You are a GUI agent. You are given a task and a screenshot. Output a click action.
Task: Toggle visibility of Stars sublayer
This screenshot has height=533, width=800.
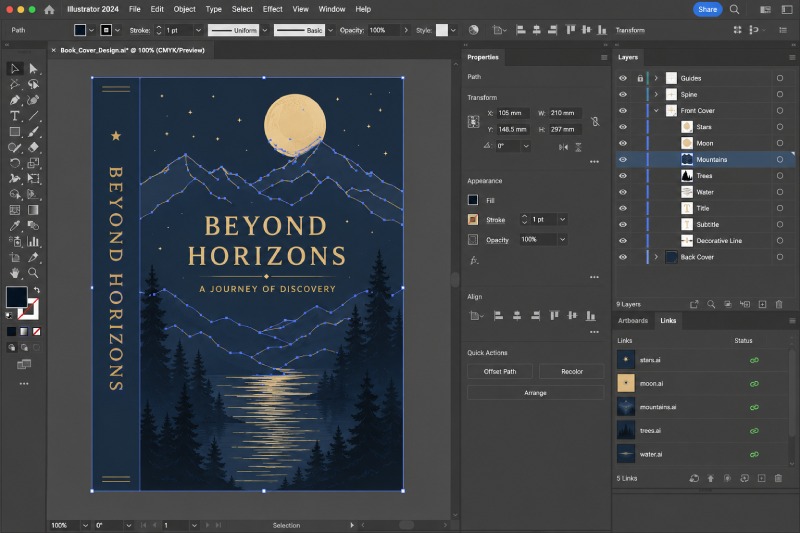pos(623,127)
